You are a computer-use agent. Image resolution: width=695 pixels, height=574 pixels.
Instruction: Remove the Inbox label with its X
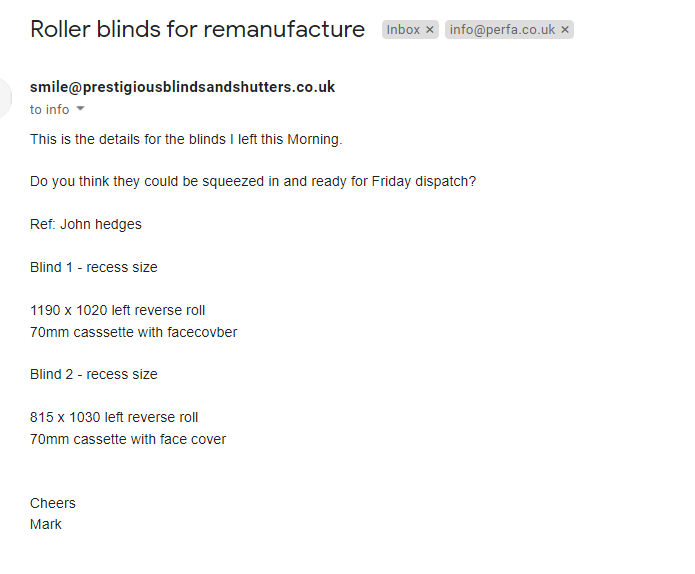coord(430,30)
